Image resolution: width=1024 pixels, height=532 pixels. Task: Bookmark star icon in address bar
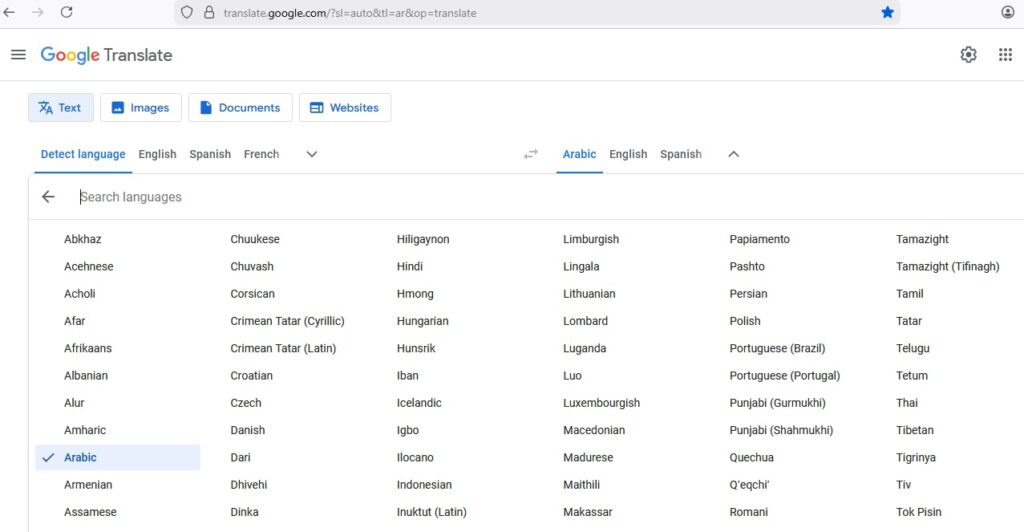(x=887, y=13)
